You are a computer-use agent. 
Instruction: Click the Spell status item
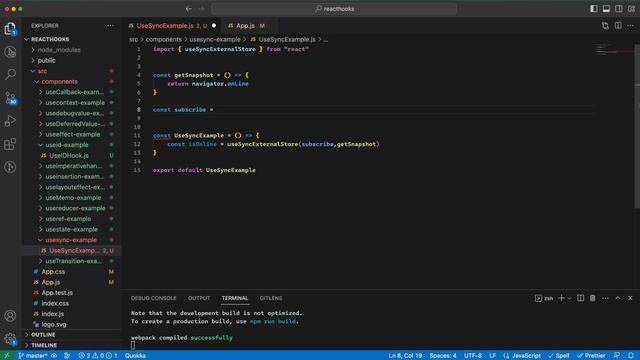pyautogui.click(x=559, y=356)
